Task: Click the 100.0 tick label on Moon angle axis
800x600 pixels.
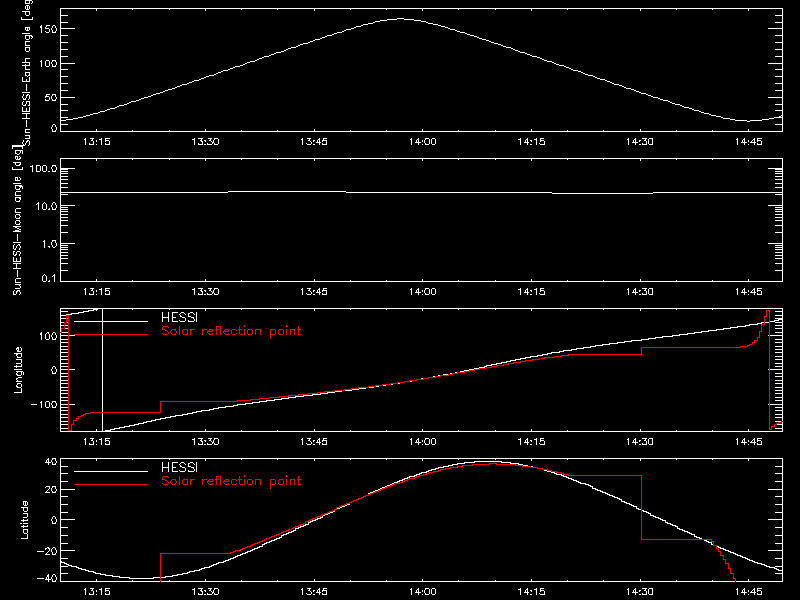Action: [43, 169]
